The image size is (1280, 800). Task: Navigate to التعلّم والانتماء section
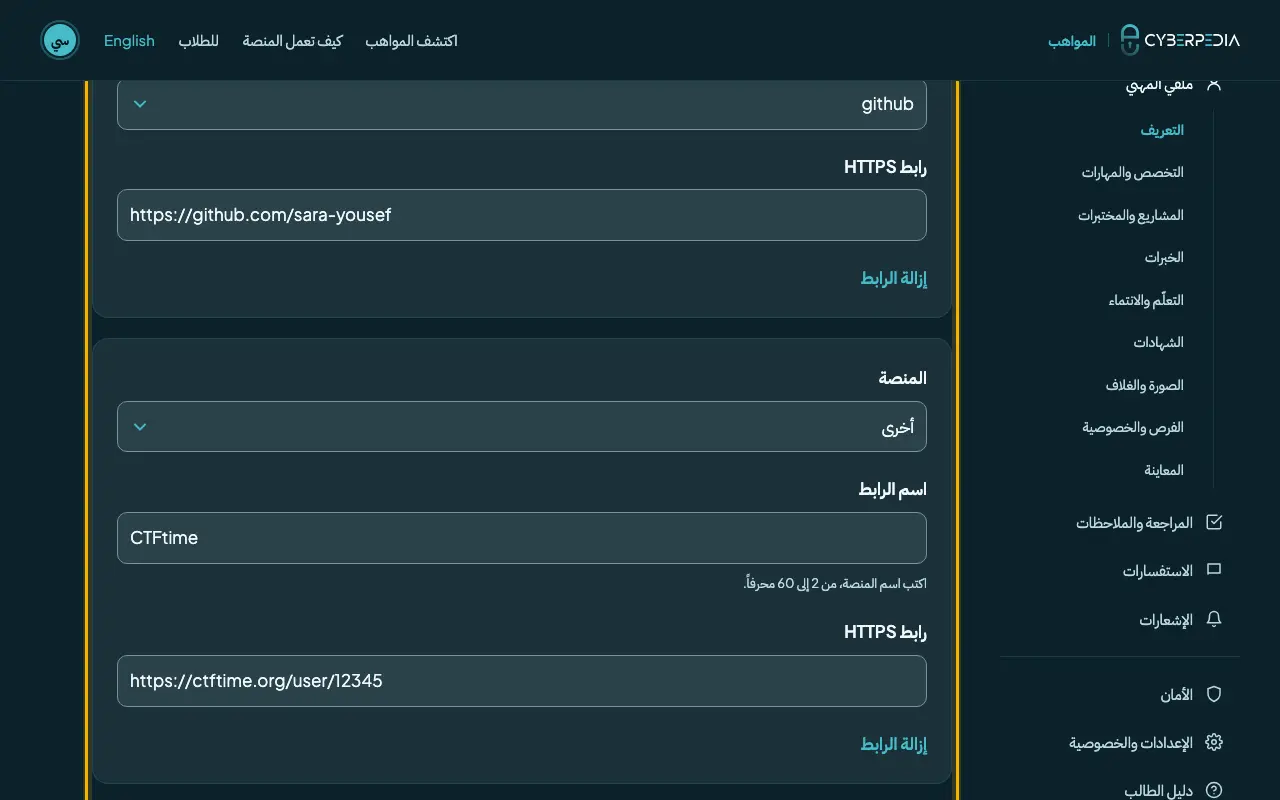(x=1146, y=300)
